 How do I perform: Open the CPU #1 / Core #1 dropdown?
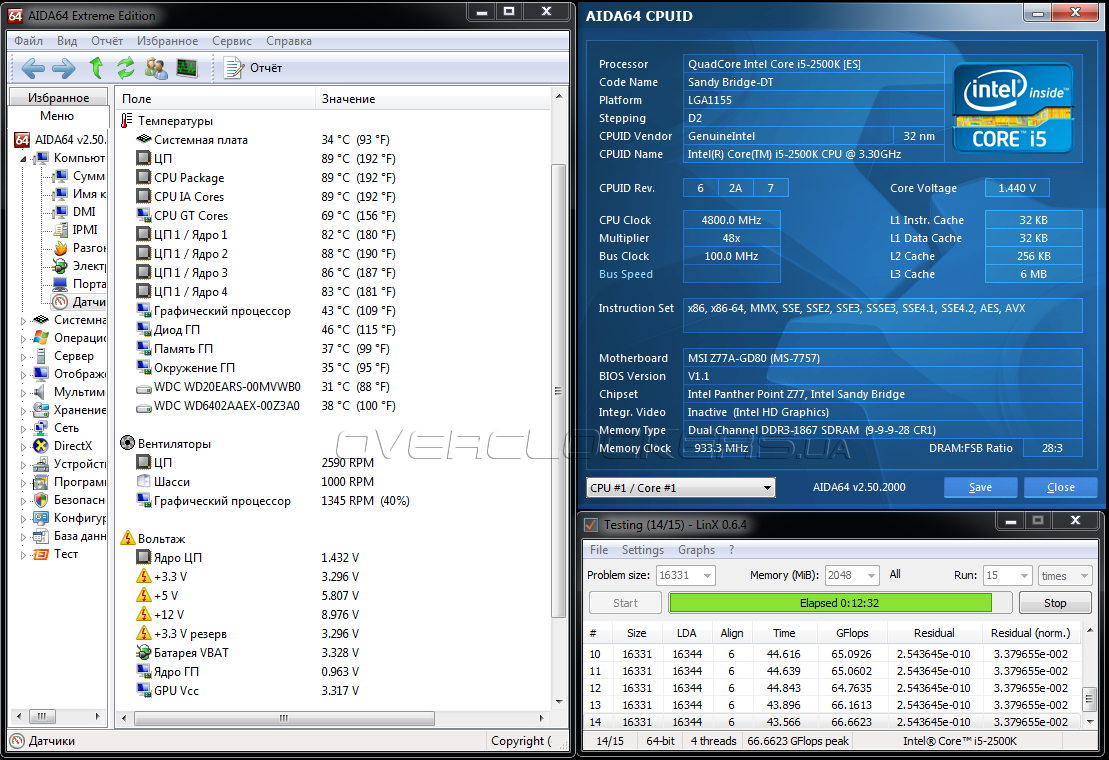[x=680, y=488]
